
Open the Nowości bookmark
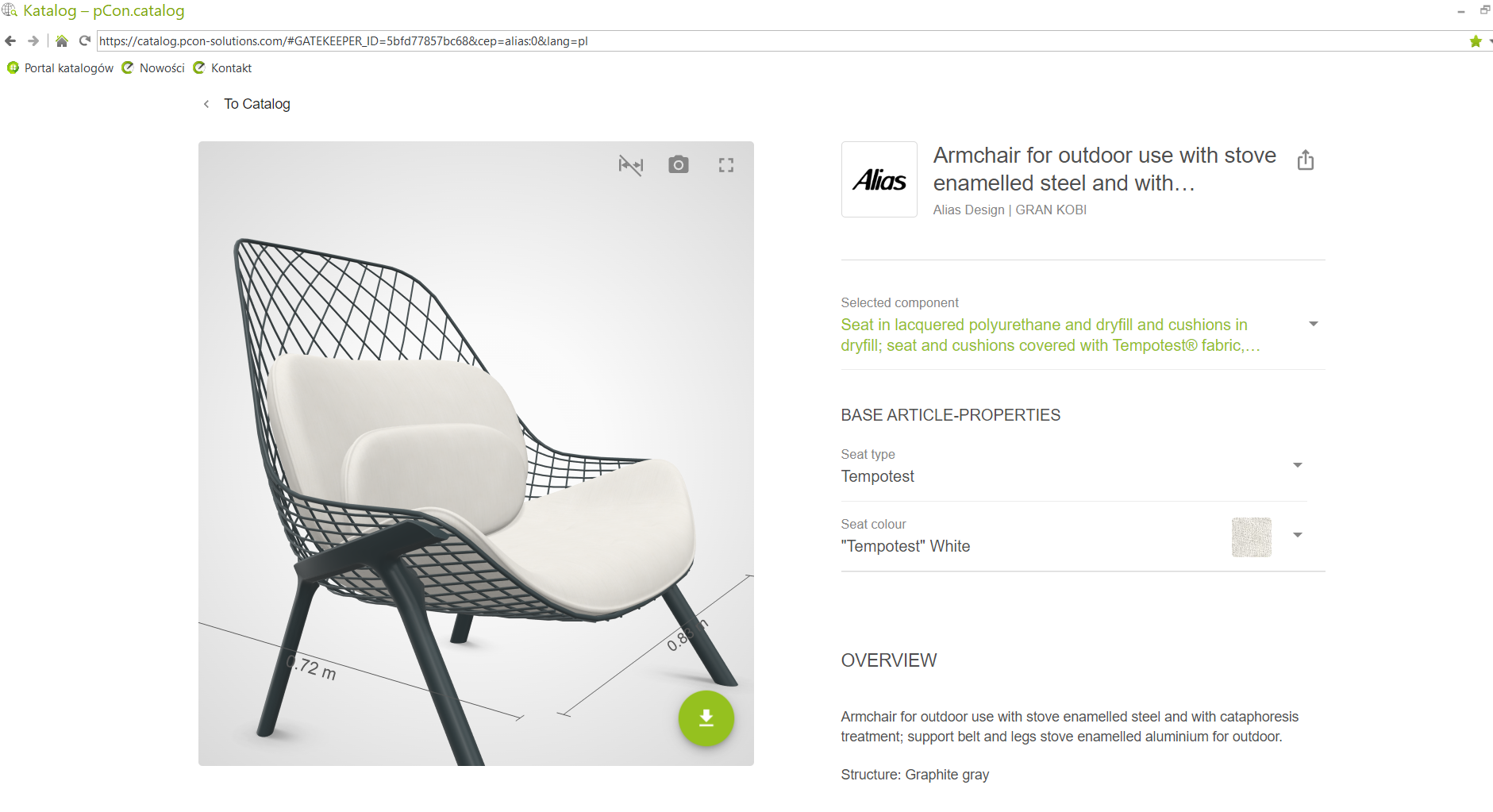click(x=153, y=68)
